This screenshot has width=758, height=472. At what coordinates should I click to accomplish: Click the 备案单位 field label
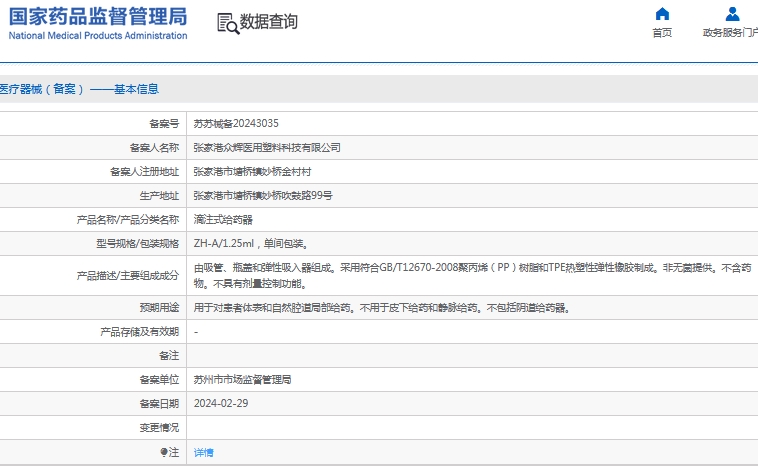tap(160, 380)
